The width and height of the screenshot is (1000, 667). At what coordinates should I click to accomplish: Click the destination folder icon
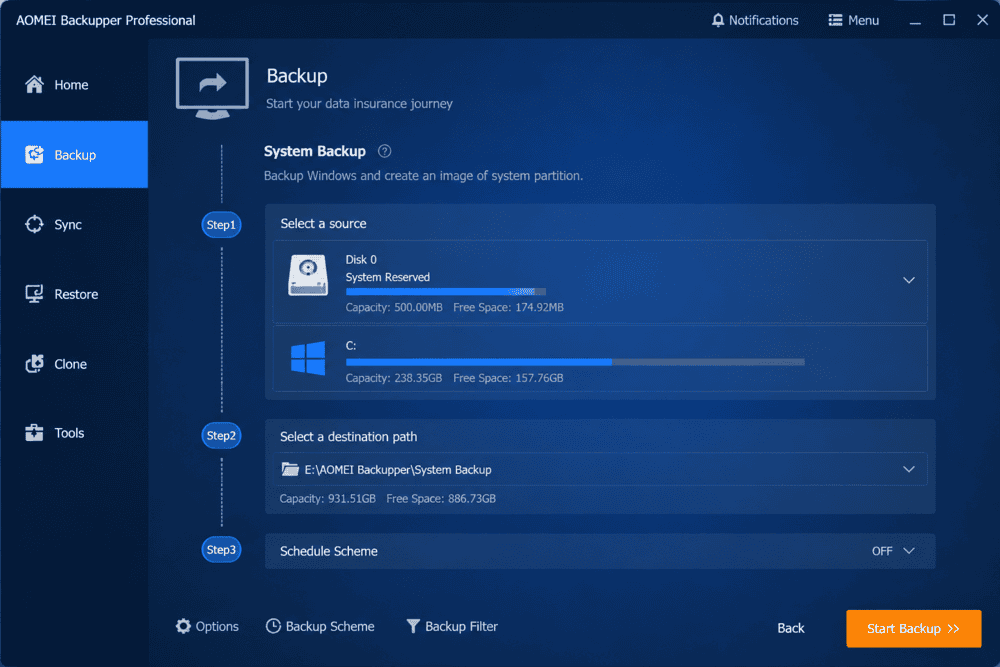pyautogui.click(x=290, y=469)
